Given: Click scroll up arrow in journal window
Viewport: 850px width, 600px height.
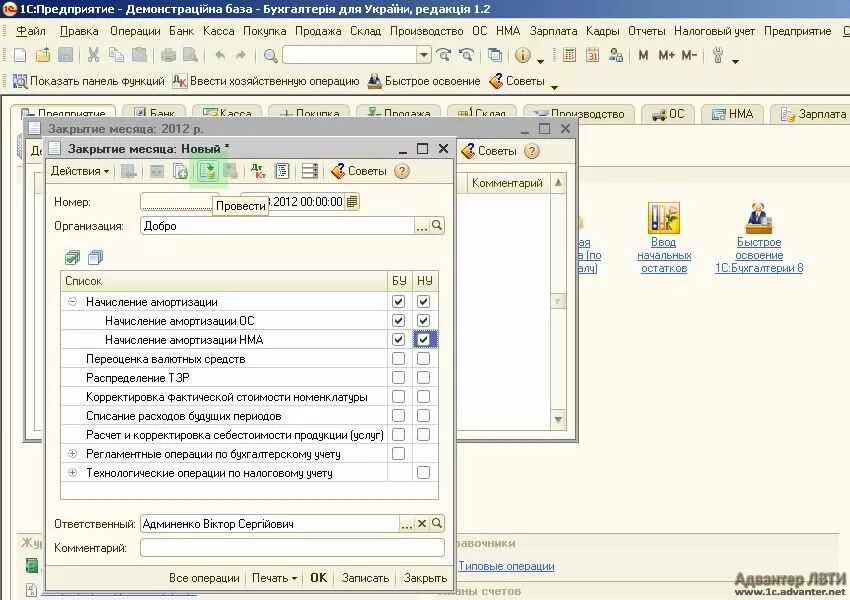Looking at the screenshot, I should click(558, 183).
